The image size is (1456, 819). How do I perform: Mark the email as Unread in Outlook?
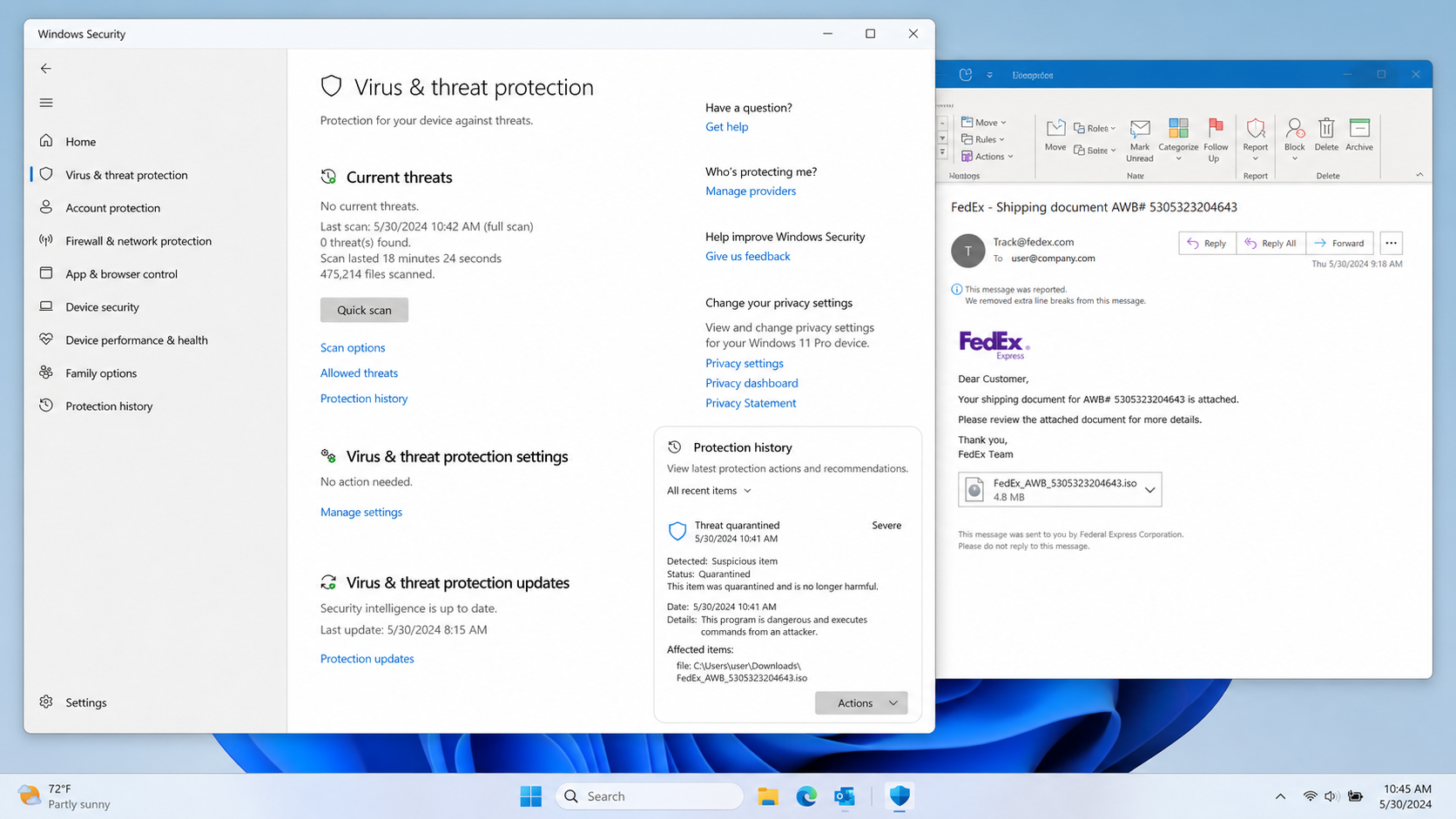(x=1140, y=141)
